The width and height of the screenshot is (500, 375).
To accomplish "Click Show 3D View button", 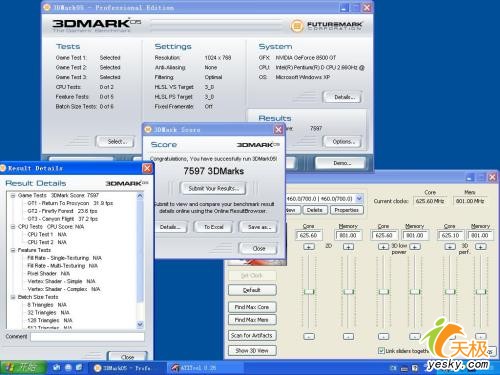I will point(252,351).
